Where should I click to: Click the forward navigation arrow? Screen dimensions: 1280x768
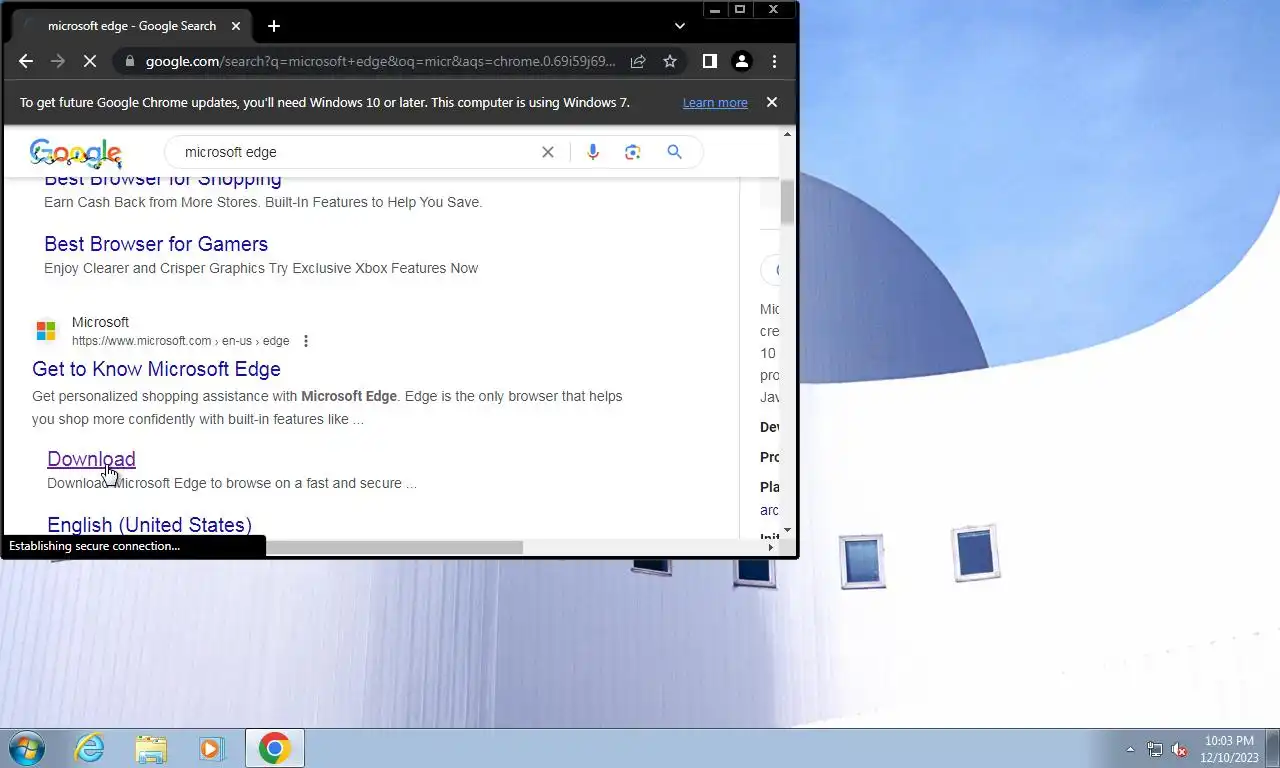[57, 61]
